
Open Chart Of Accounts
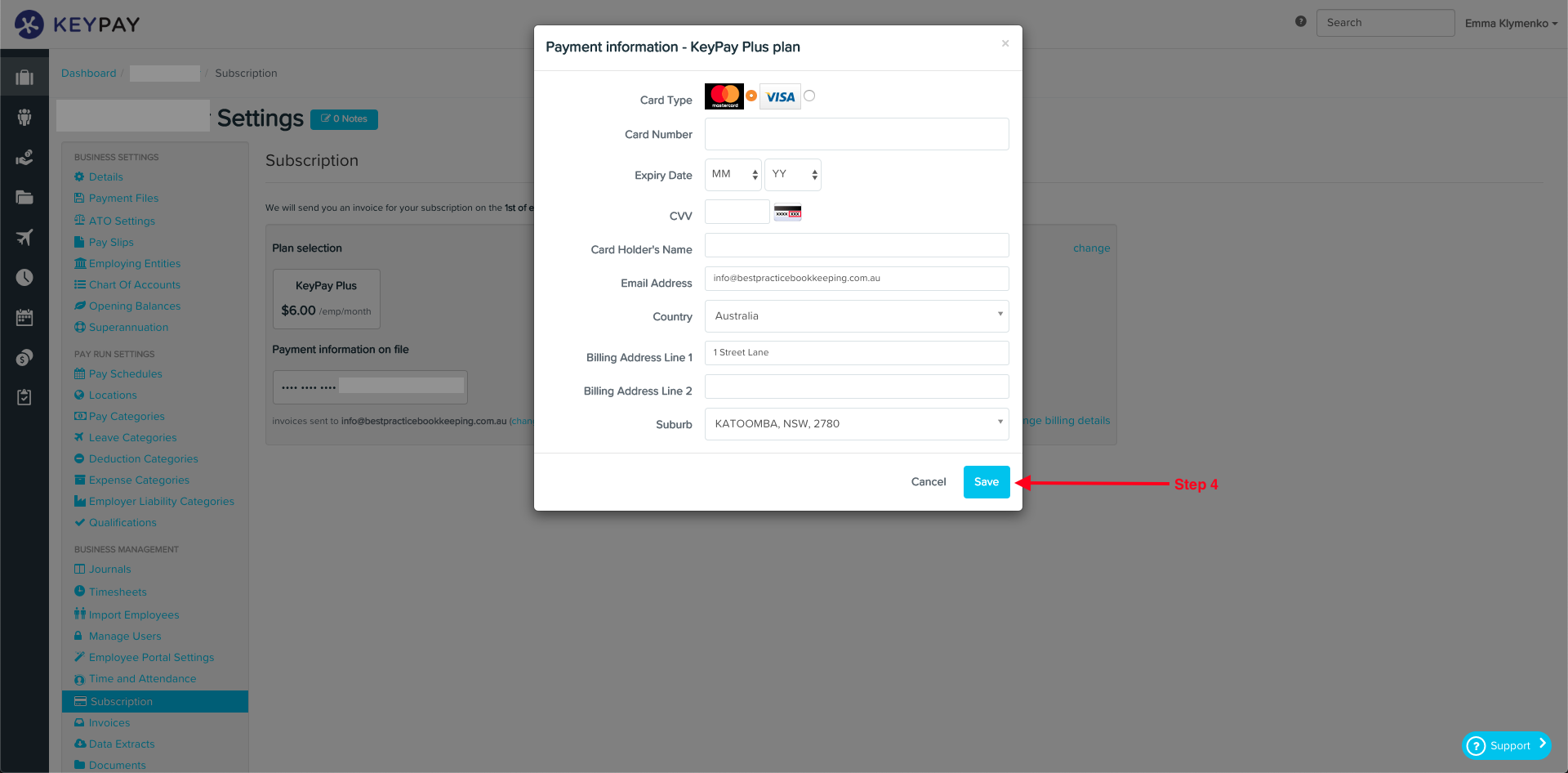[x=134, y=284]
